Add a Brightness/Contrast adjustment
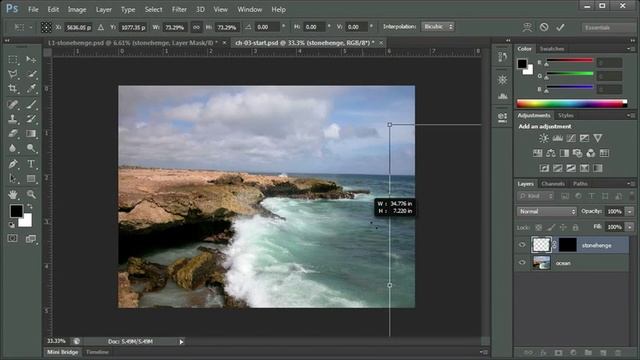Image resolution: width=640 pixels, height=360 pixels. pos(544,138)
